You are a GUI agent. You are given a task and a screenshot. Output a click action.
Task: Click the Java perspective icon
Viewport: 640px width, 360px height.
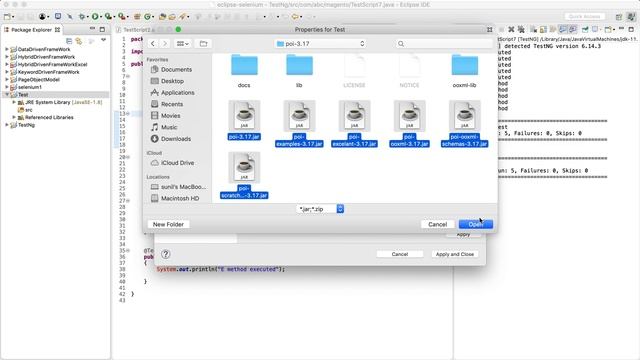pyautogui.click(x=631, y=17)
